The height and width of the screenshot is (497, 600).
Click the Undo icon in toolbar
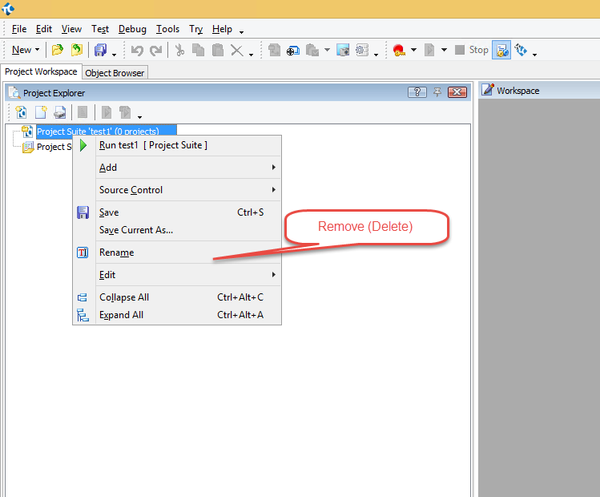pyautogui.click(x=137, y=49)
